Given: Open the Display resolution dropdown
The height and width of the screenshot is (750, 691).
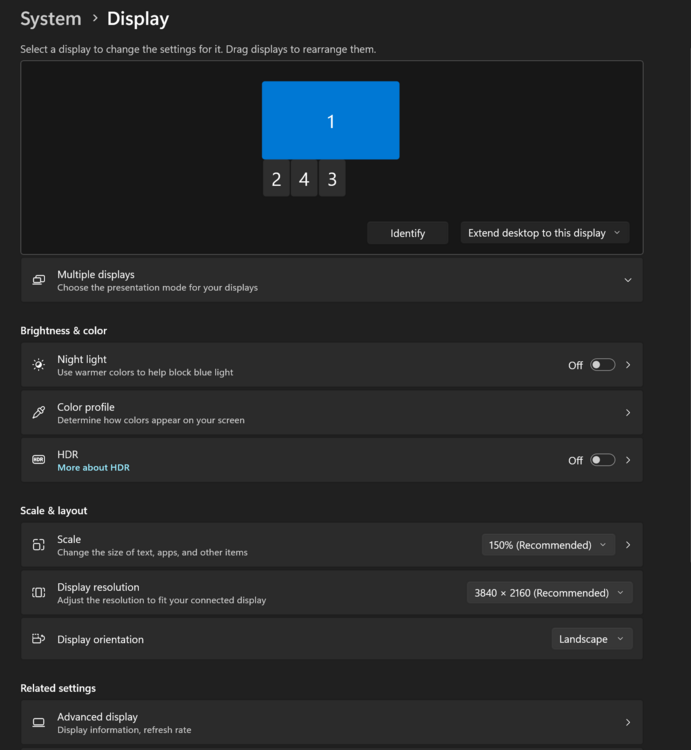Looking at the screenshot, I should tap(549, 593).
